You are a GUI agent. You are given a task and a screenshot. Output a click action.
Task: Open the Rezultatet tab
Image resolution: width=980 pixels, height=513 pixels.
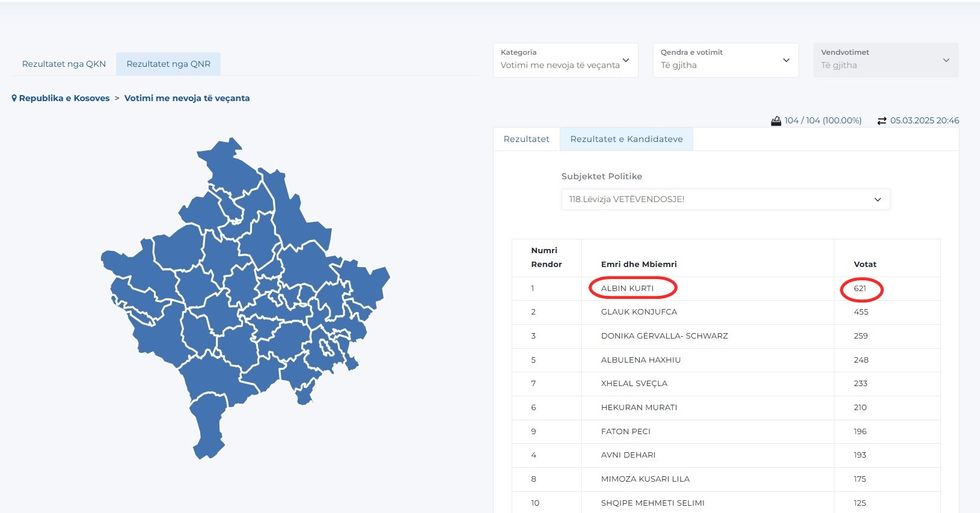526,139
